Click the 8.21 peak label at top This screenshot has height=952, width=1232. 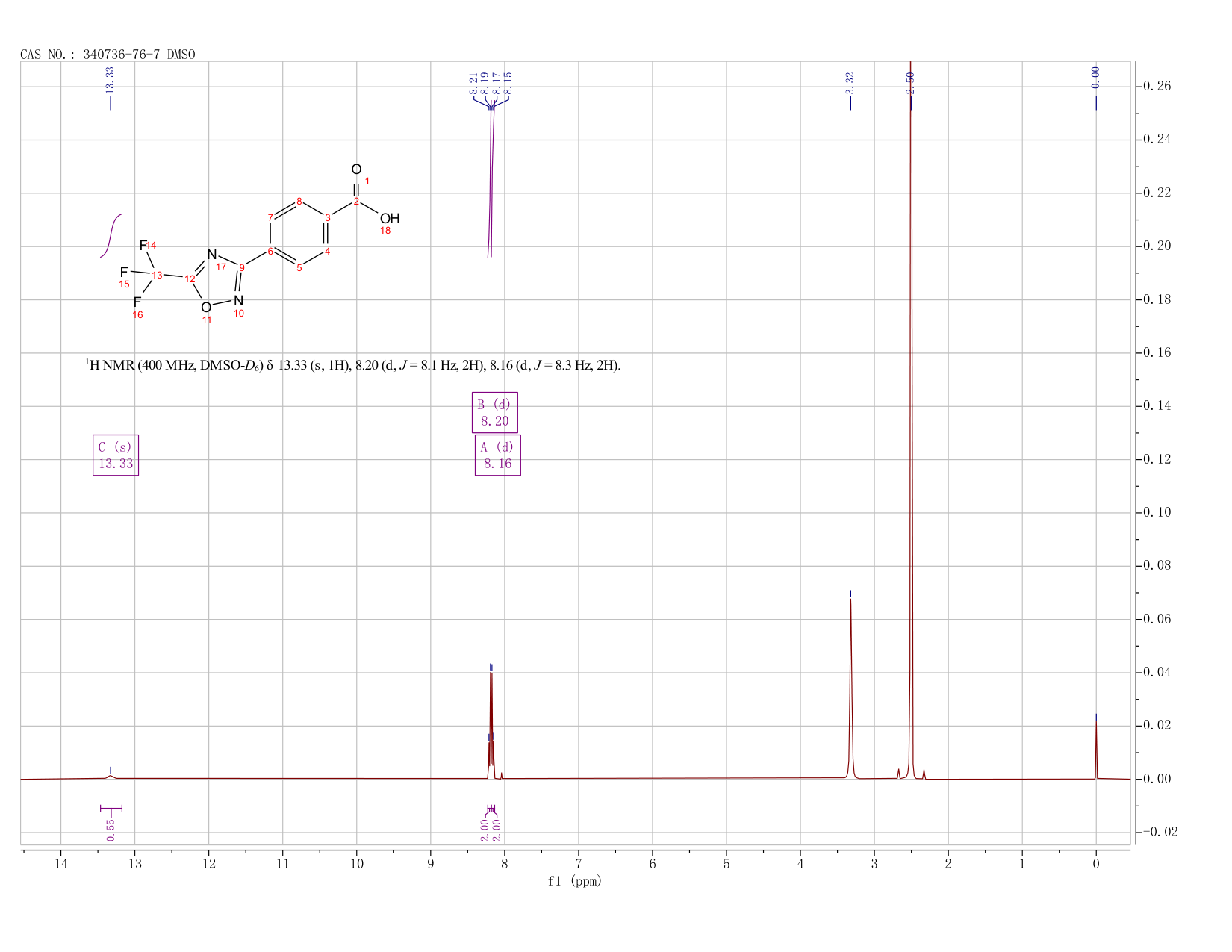click(473, 84)
